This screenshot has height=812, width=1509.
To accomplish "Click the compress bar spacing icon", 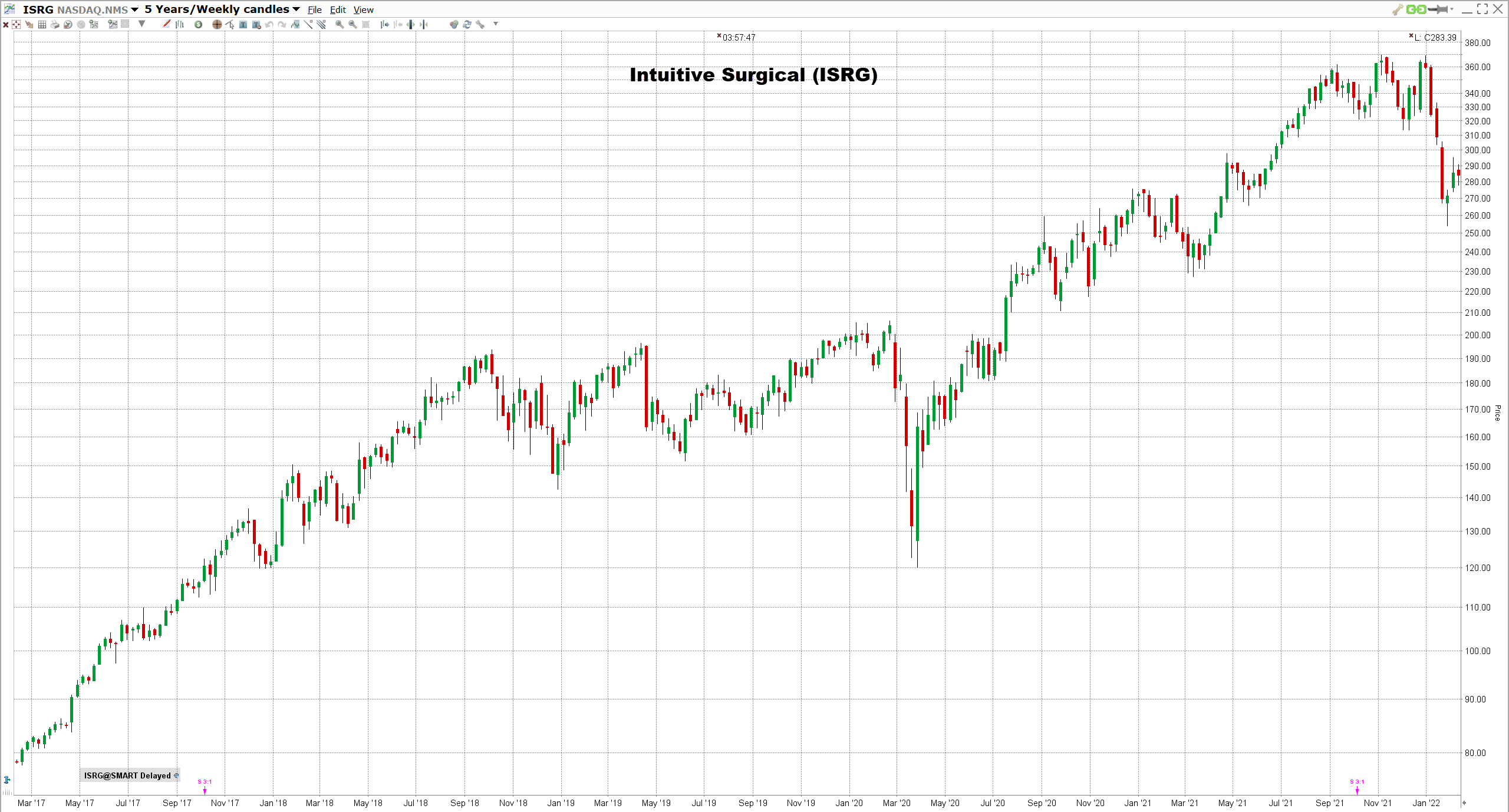I will [424, 24].
